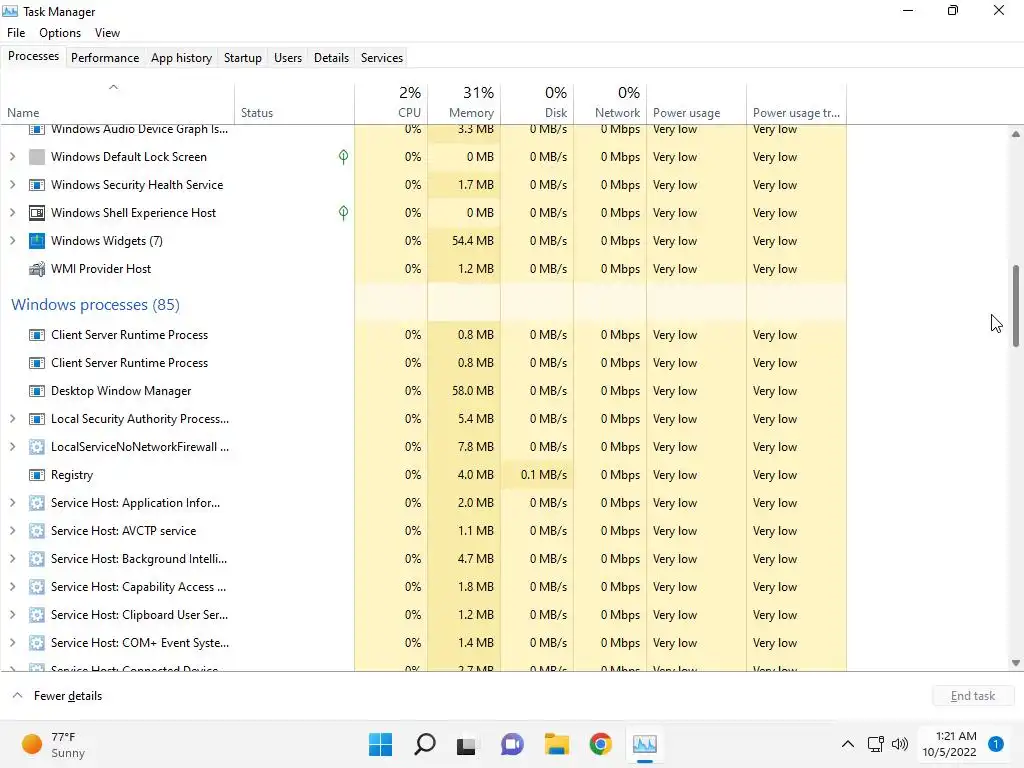Click the Service Host: Clipboard User Service gear icon

click(x=37, y=615)
